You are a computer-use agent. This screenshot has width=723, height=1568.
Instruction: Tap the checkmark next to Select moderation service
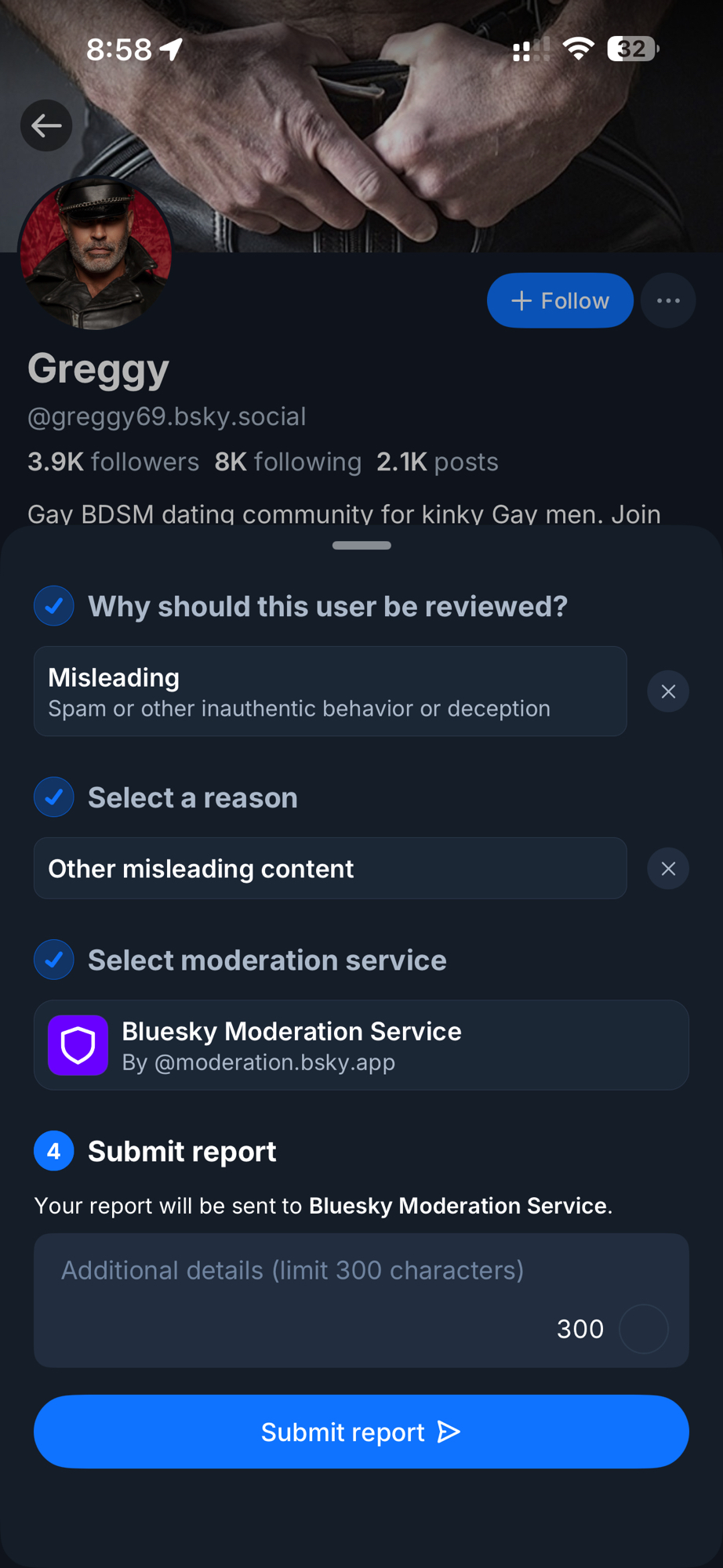click(54, 960)
